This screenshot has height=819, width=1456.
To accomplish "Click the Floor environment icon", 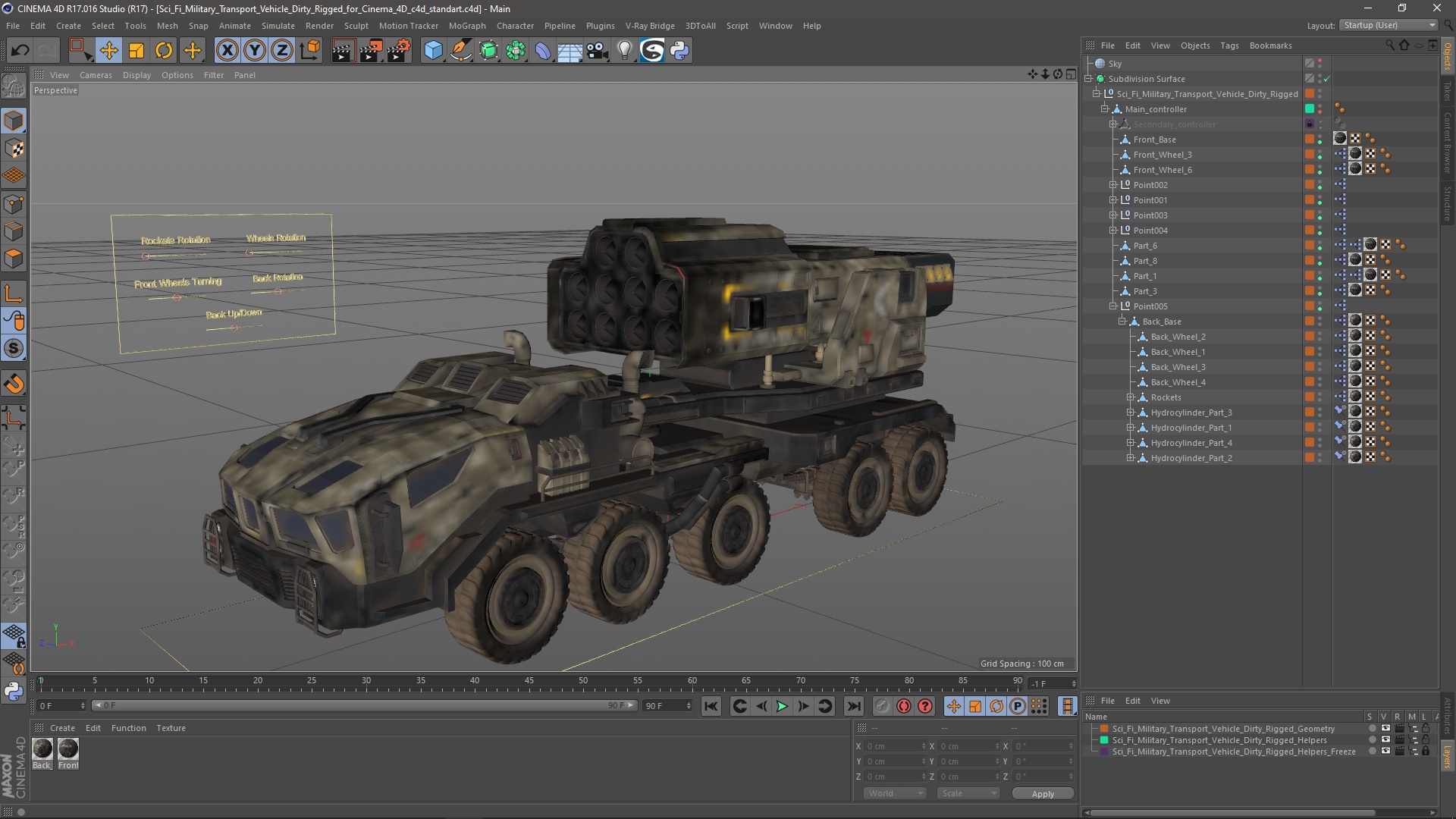I will tap(570, 51).
